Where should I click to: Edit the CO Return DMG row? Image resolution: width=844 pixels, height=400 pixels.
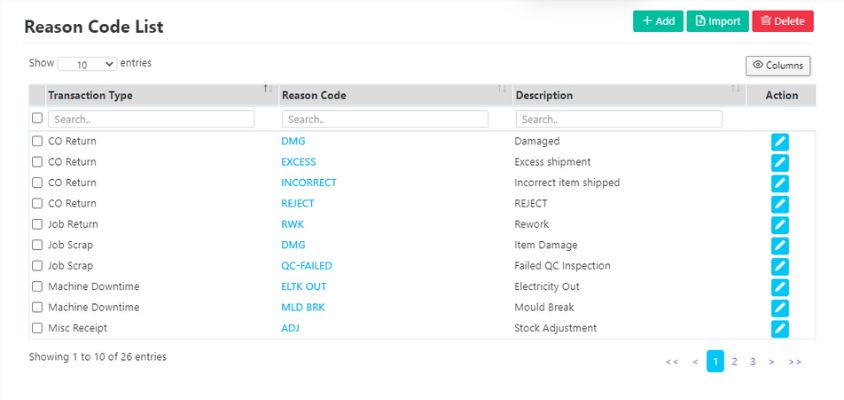(779, 142)
